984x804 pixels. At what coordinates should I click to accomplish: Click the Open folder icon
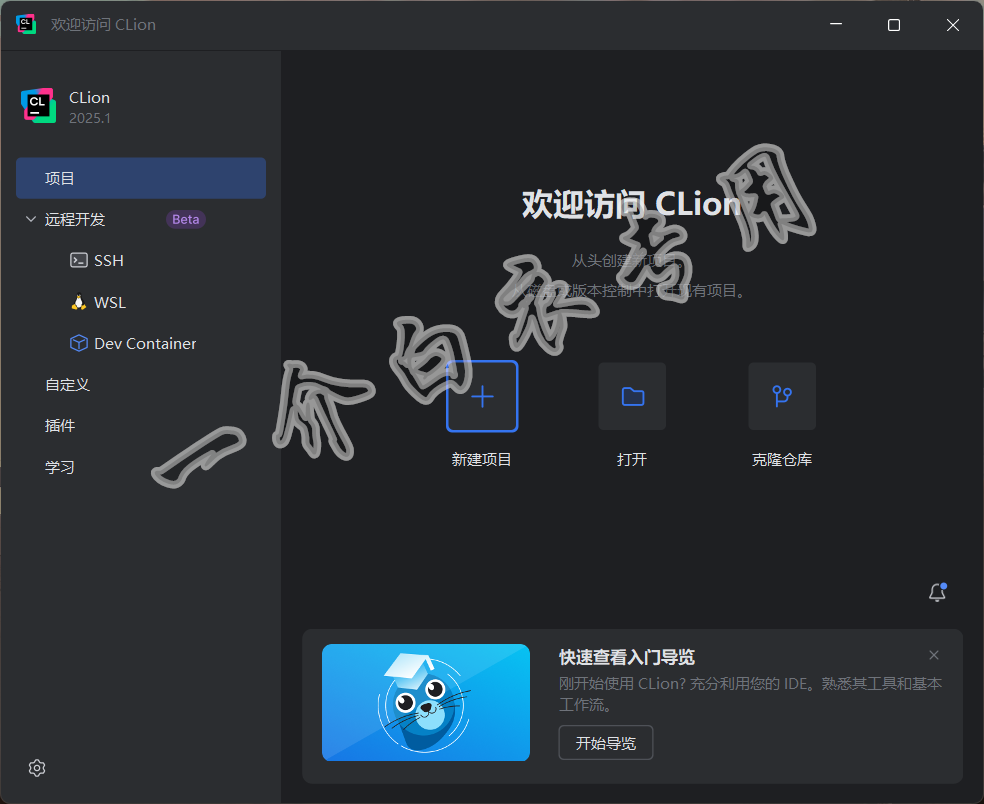(632, 396)
